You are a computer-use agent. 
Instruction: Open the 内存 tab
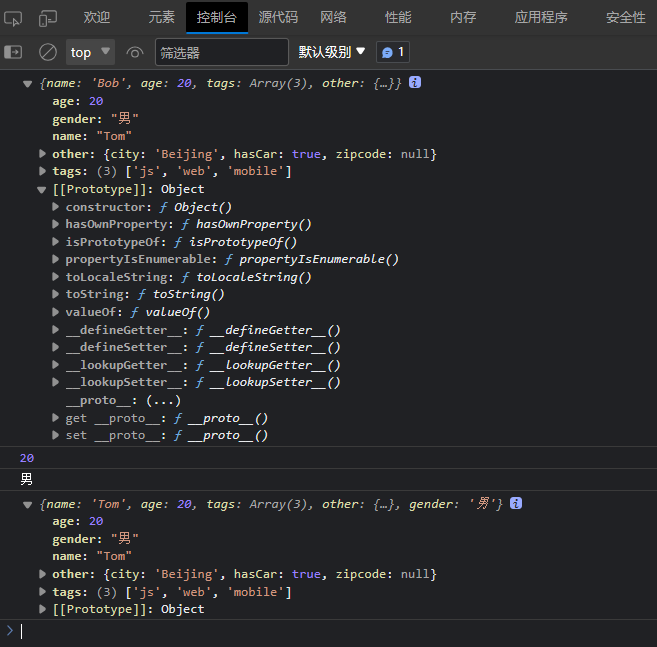463,18
